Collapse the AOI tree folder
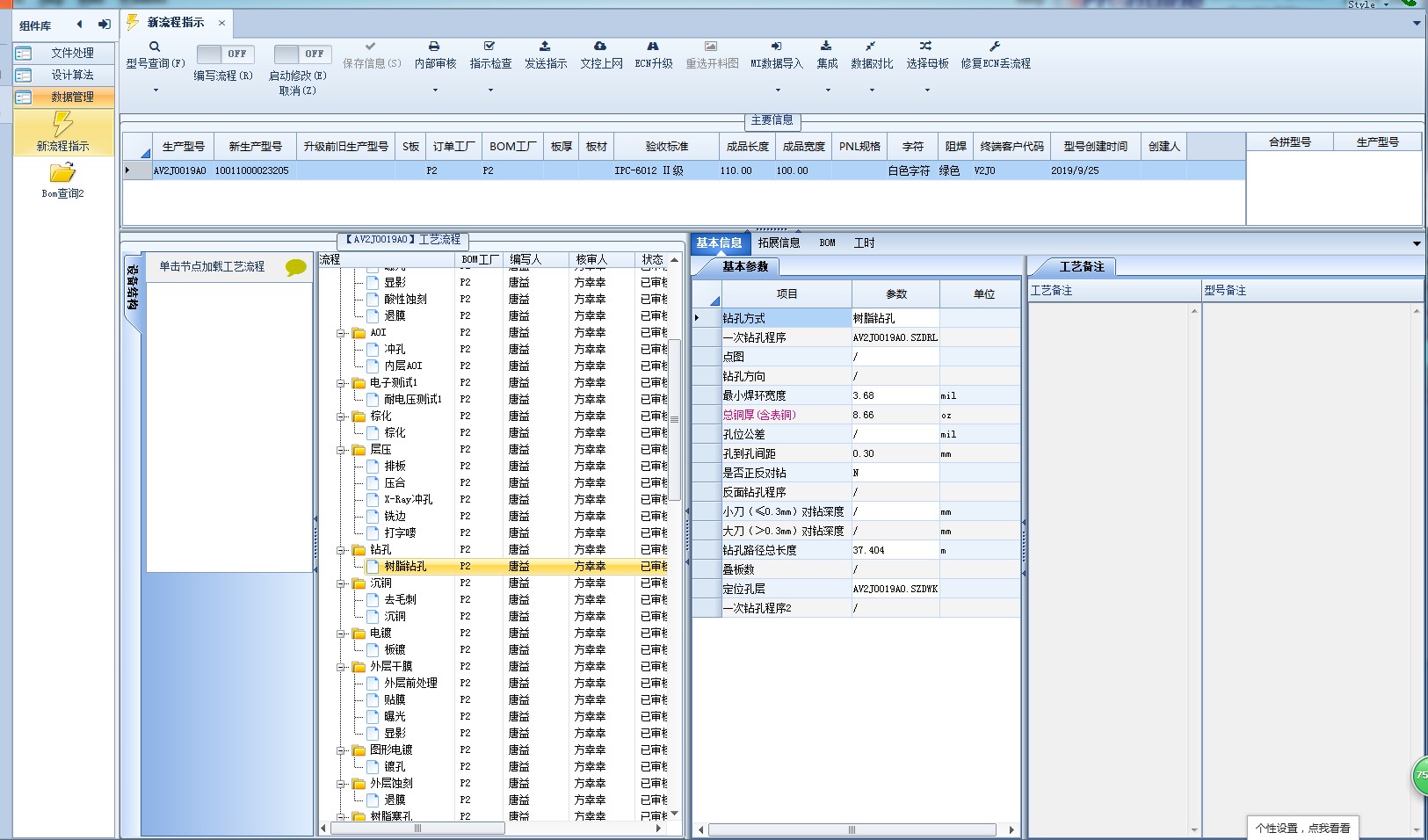Screen dimensions: 1428x840 pos(341,333)
